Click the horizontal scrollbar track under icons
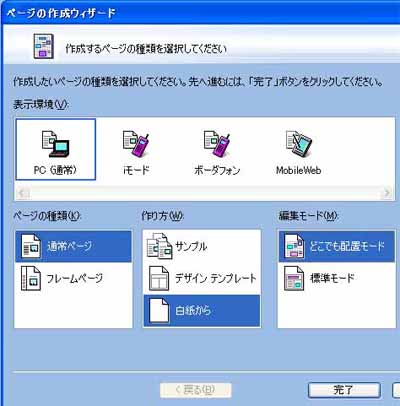Image resolution: width=400 pixels, height=406 pixels. pyautogui.click(x=205, y=193)
